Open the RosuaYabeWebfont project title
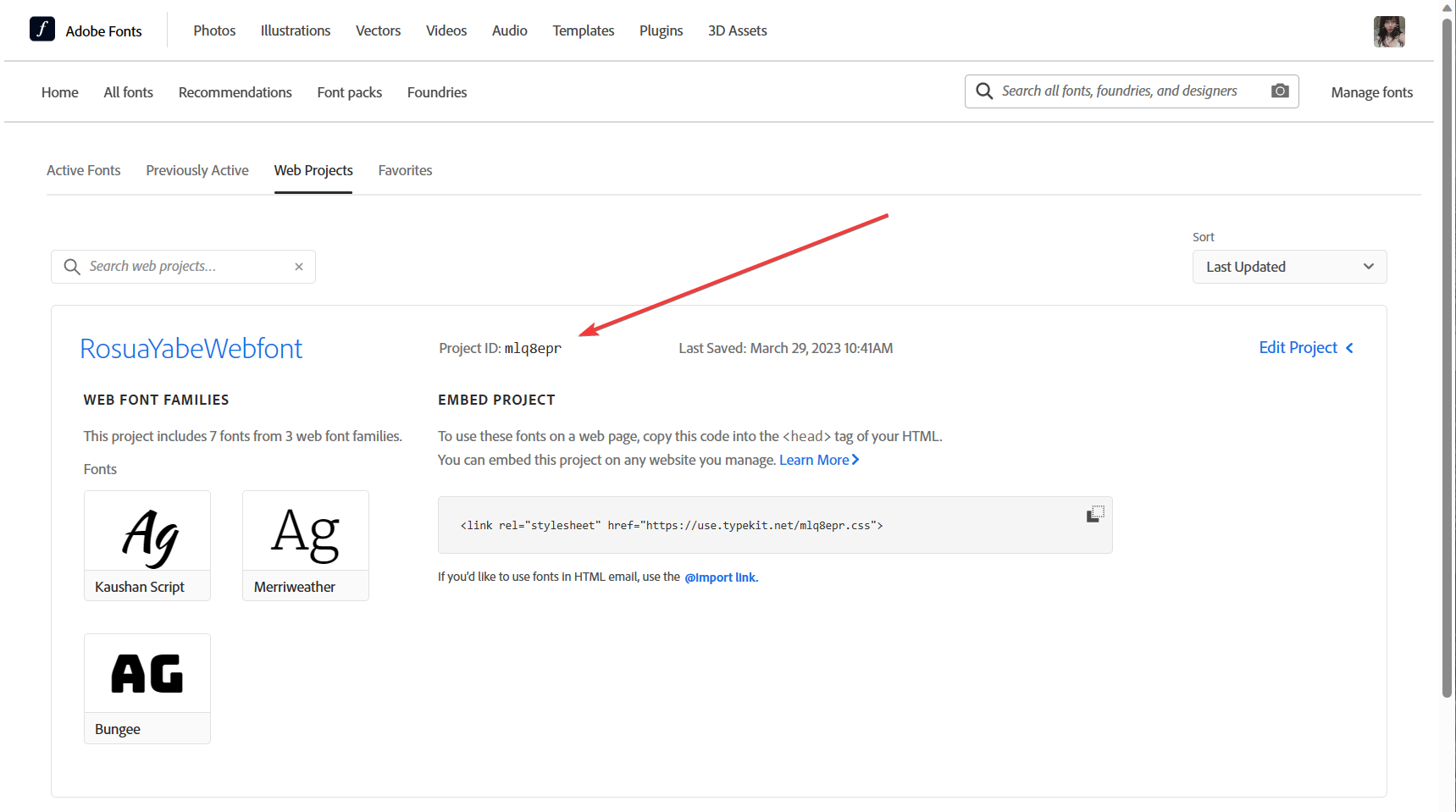This screenshot has width=1456, height=812. pyautogui.click(x=191, y=348)
